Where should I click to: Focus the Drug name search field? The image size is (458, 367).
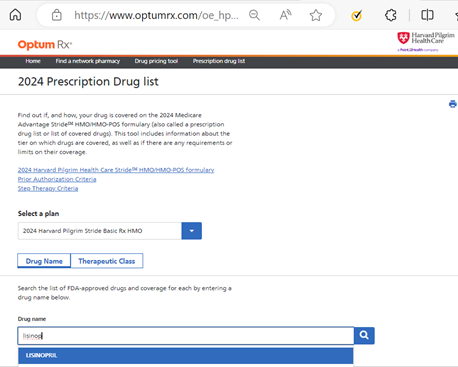[186, 336]
